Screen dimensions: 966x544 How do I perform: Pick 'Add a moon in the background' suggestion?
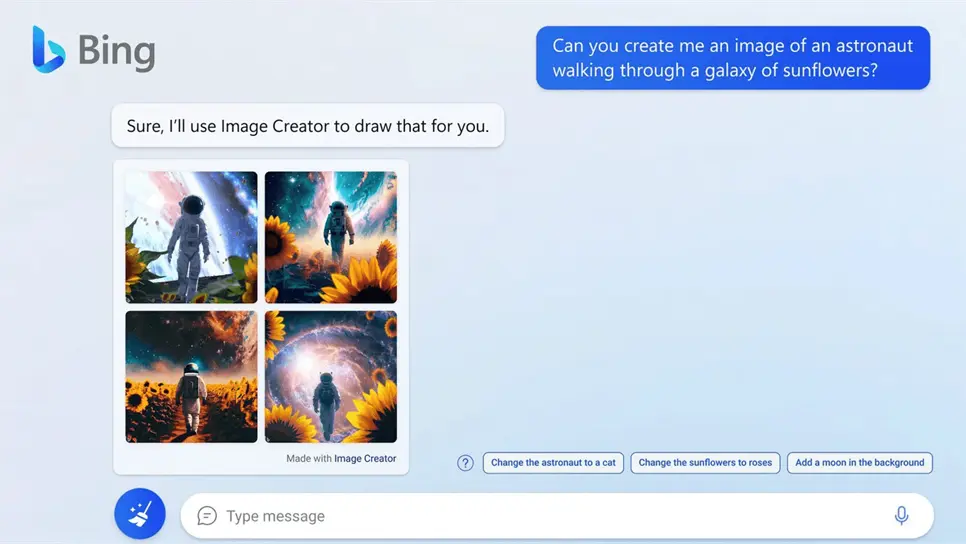tap(859, 463)
